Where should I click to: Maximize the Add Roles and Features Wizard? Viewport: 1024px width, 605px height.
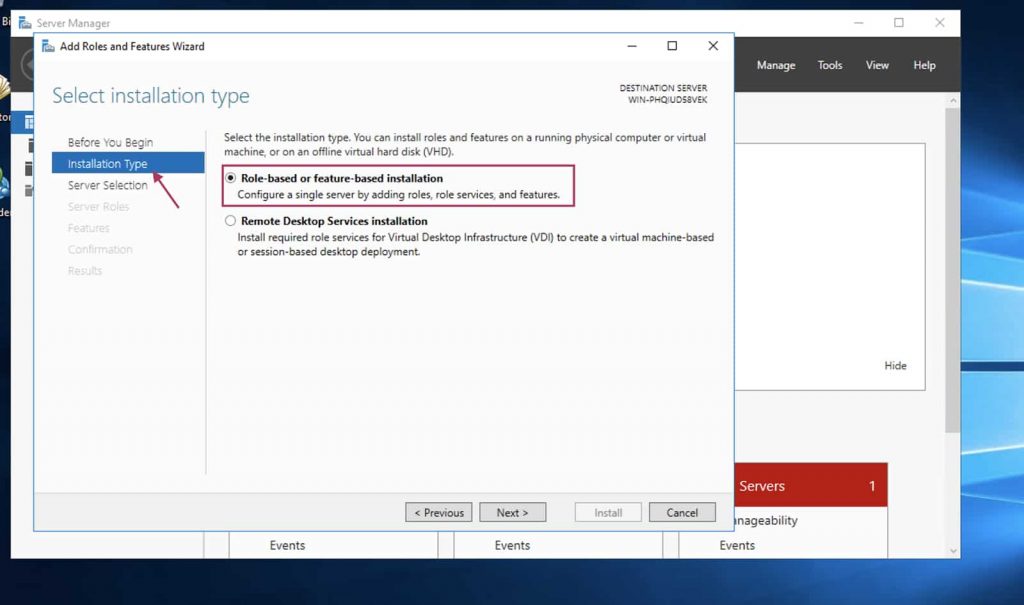pos(672,46)
